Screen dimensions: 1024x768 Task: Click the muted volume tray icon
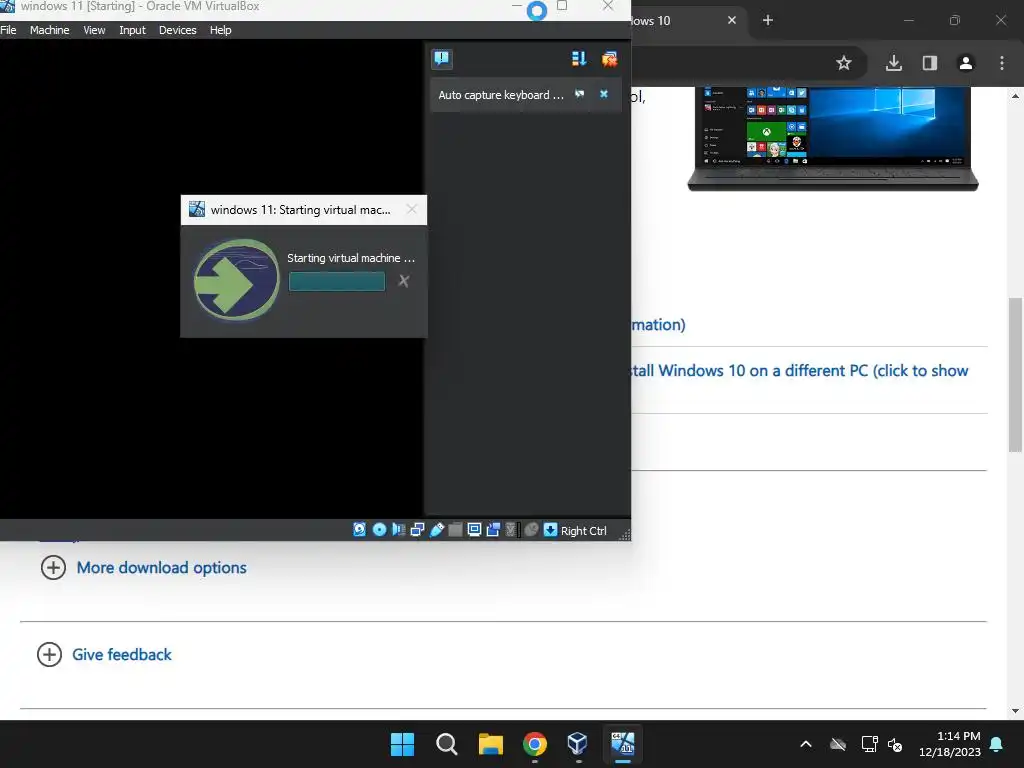[895, 744]
